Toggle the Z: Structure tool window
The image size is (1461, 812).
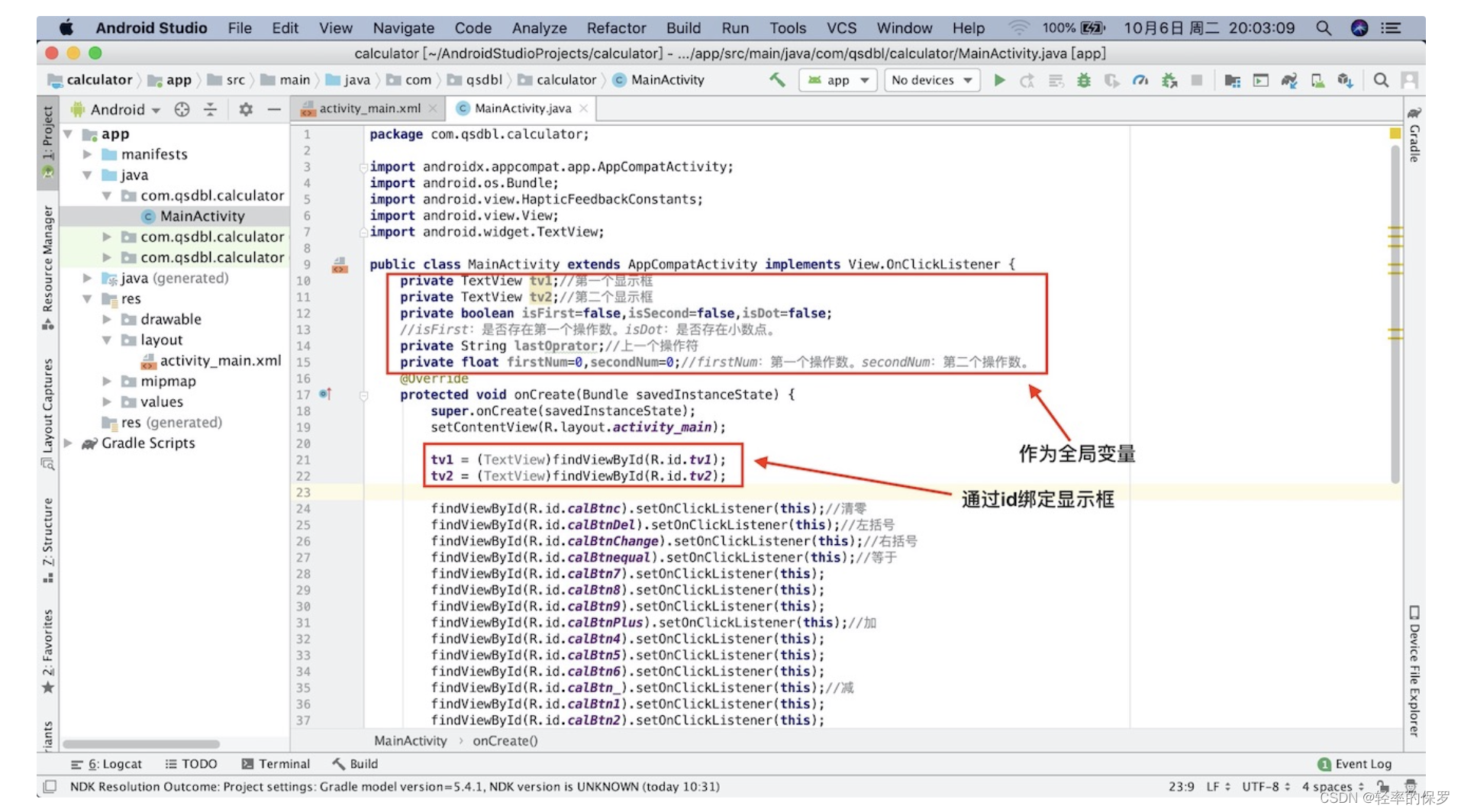pyautogui.click(x=47, y=540)
